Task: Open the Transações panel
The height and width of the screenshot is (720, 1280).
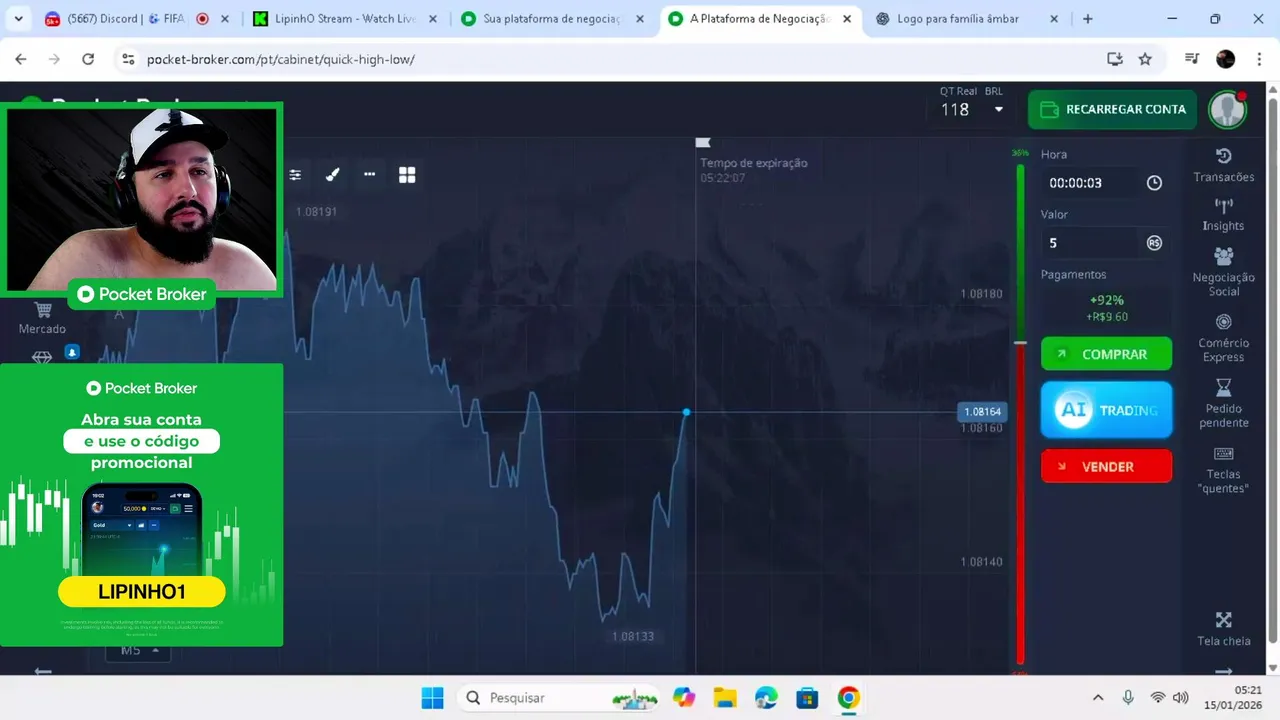Action: click(x=1223, y=165)
